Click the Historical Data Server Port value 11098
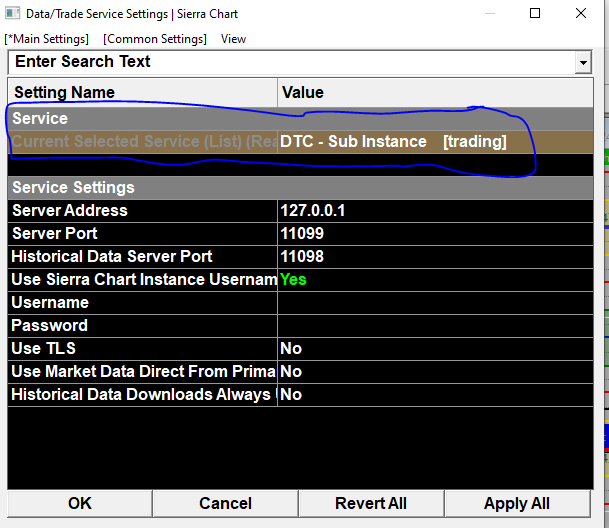 pos(435,256)
